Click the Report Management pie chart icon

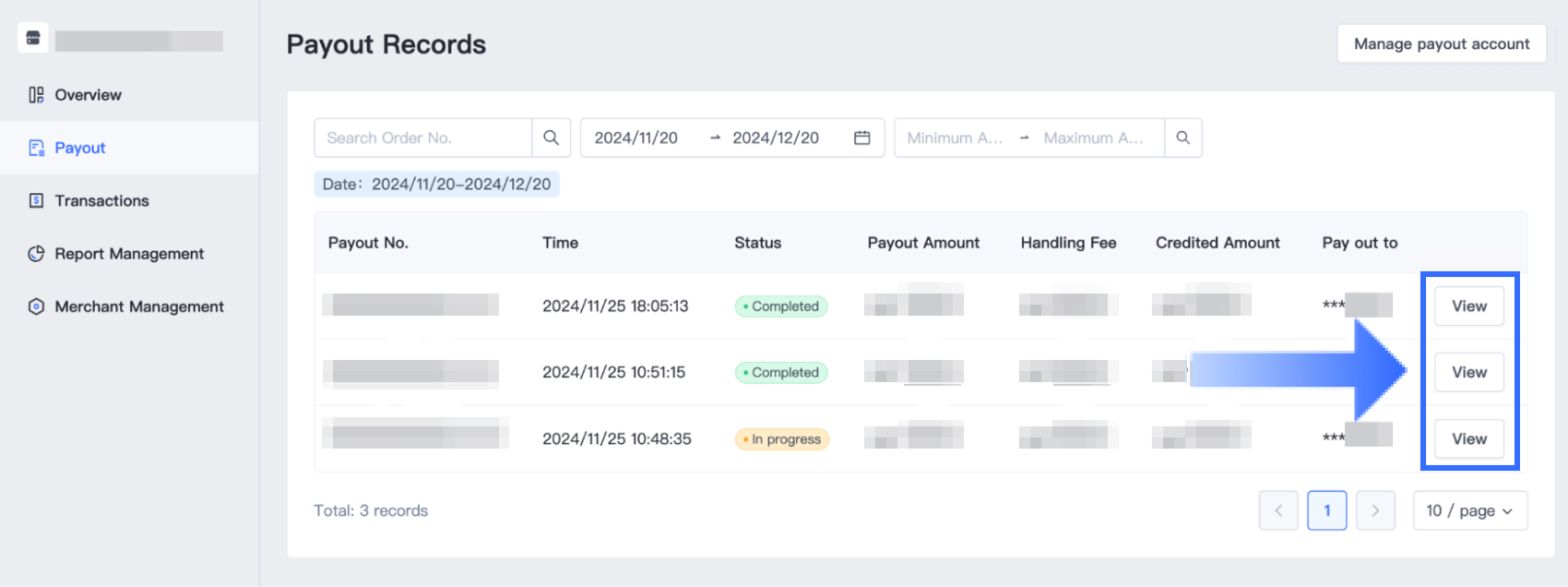[x=36, y=254]
